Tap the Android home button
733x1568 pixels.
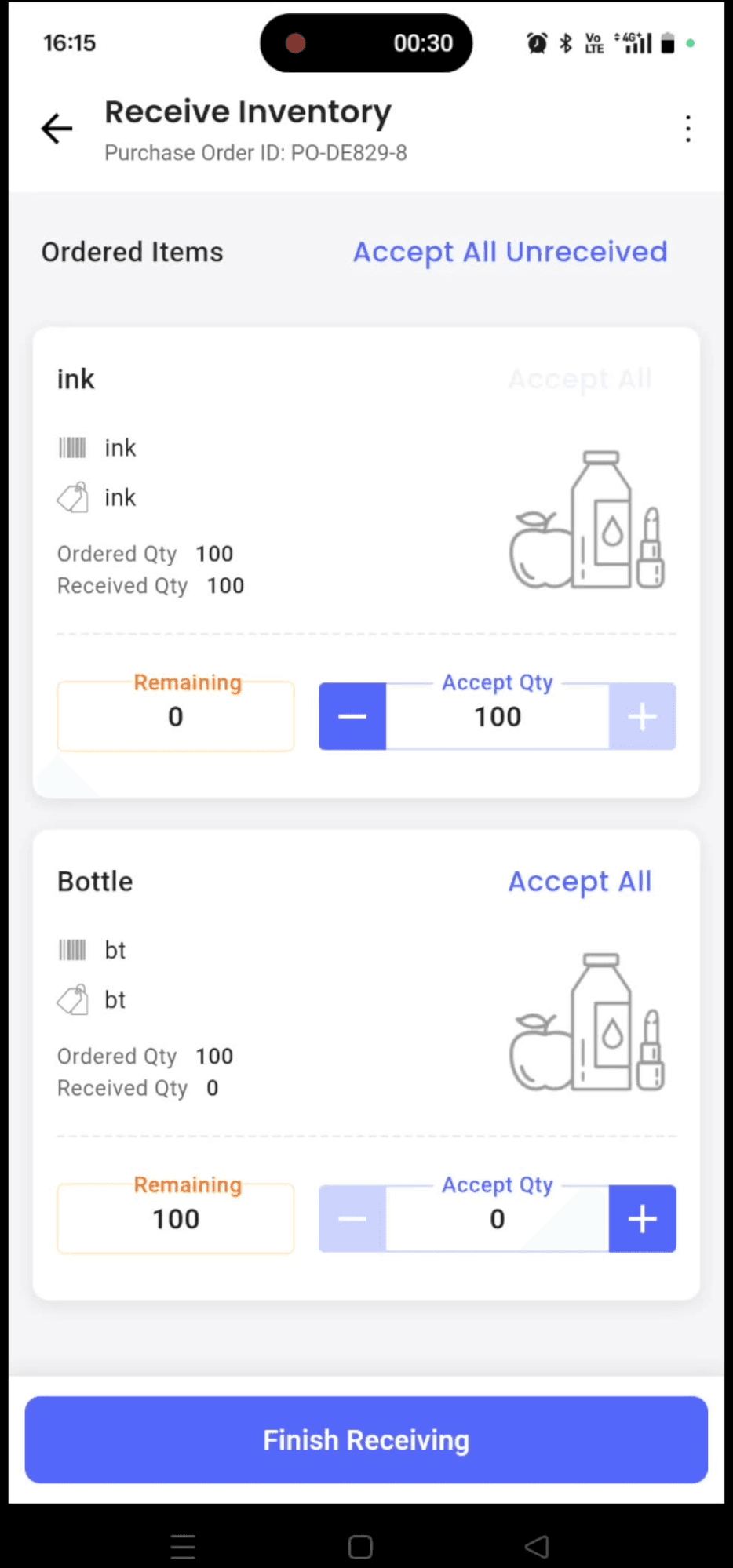click(360, 1547)
